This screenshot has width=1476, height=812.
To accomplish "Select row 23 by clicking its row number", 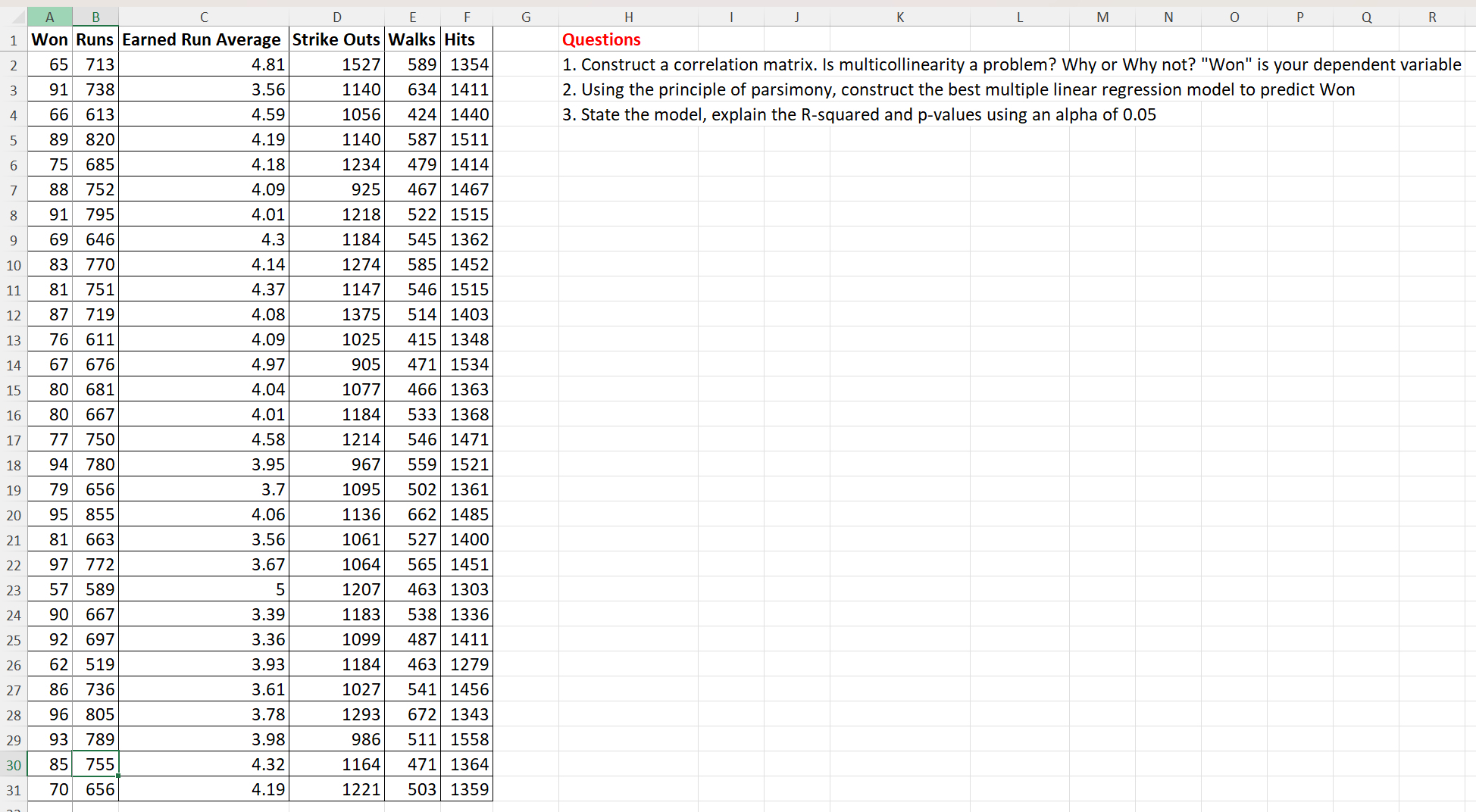I will 13,589.
